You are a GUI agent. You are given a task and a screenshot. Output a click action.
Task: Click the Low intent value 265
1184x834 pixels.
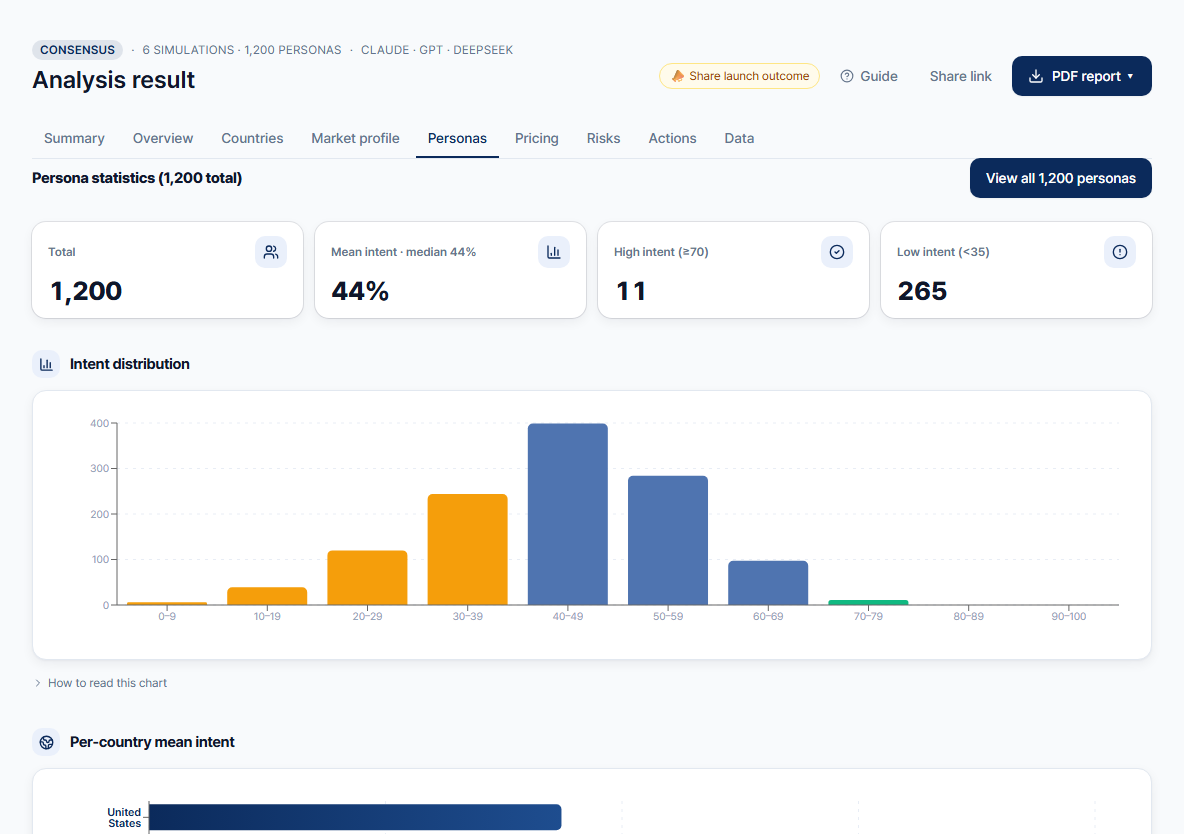[x=922, y=291]
